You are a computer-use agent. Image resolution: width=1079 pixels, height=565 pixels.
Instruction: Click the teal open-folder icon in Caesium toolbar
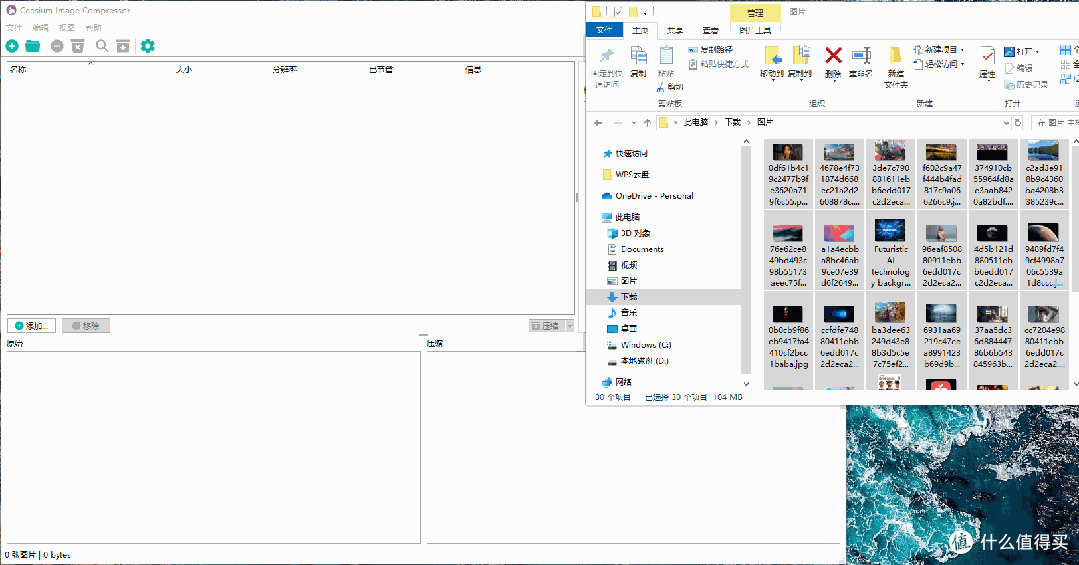(32, 46)
